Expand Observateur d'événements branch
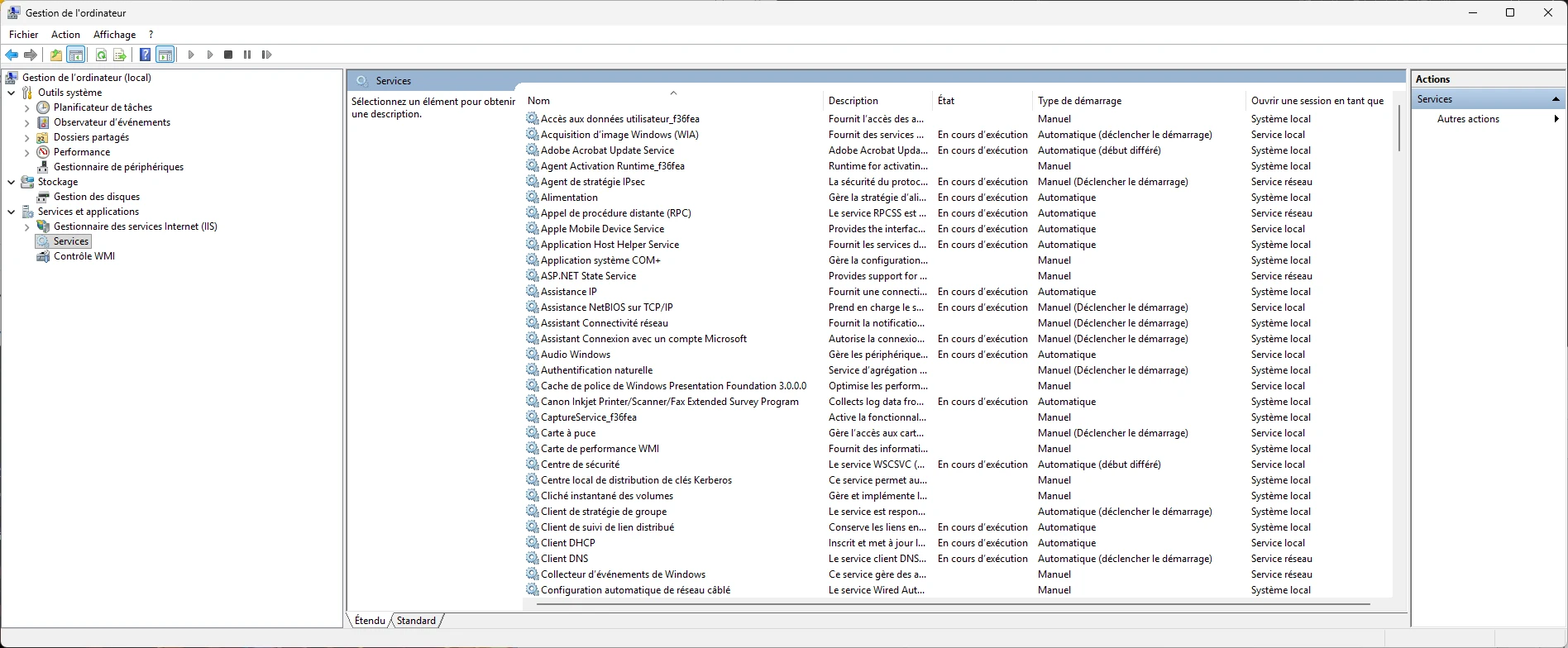The height and width of the screenshot is (648, 1568). [x=27, y=122]
